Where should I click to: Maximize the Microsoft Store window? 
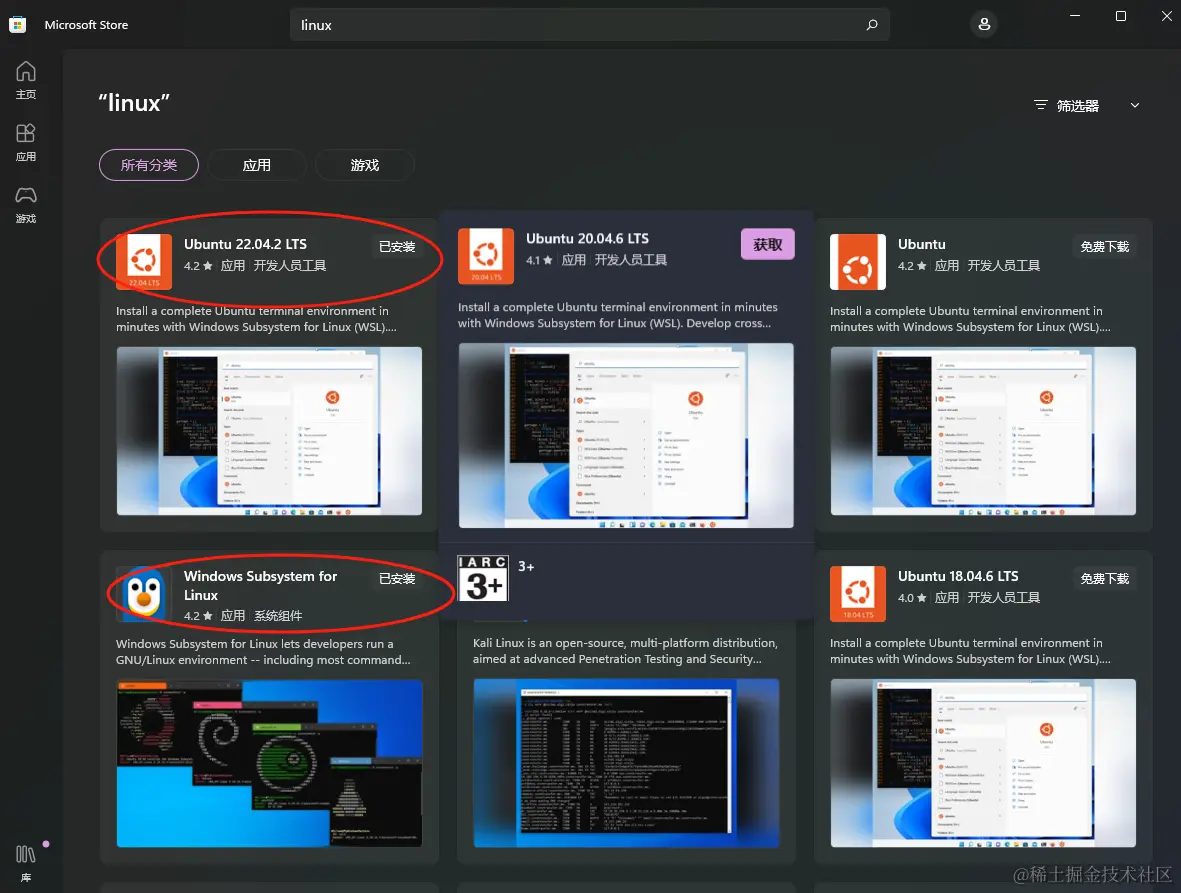click(x=1121, y=16)
